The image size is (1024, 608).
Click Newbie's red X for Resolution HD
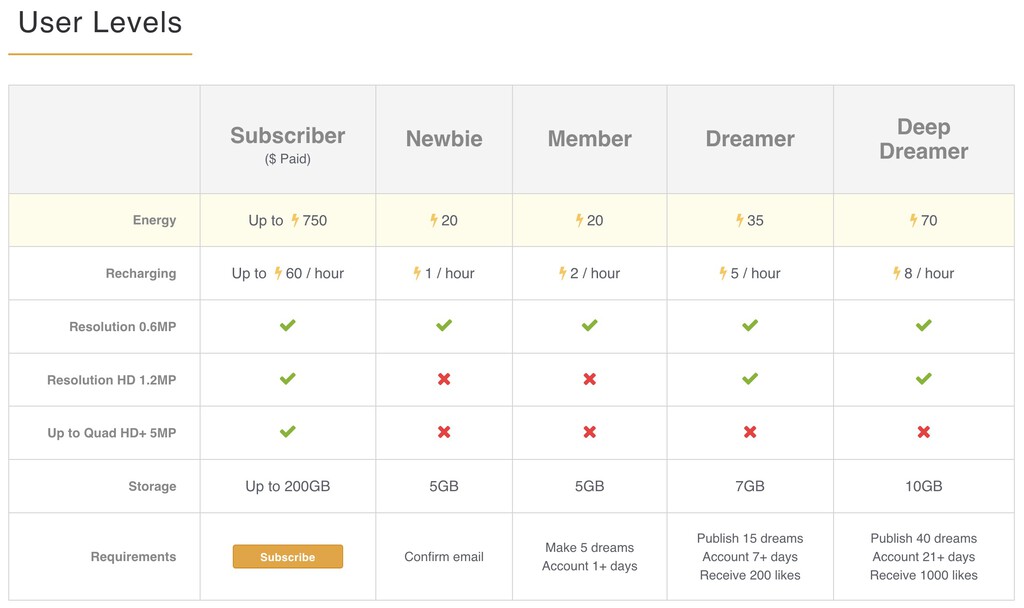point(444,379)
